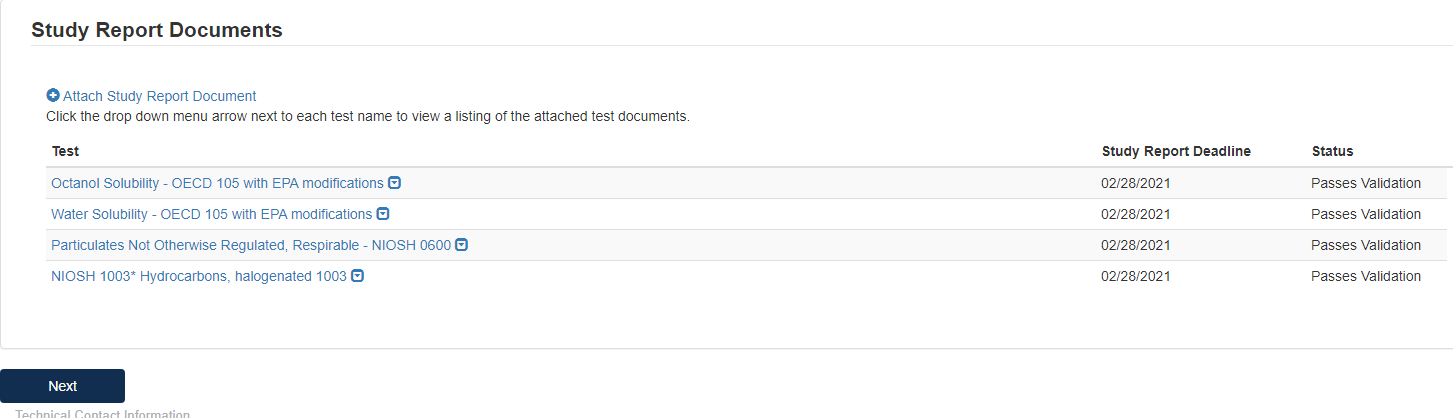This screenshot has width=1453, height=418.
Task: Open the Water Solubility test link
Action: click(211, 214)
